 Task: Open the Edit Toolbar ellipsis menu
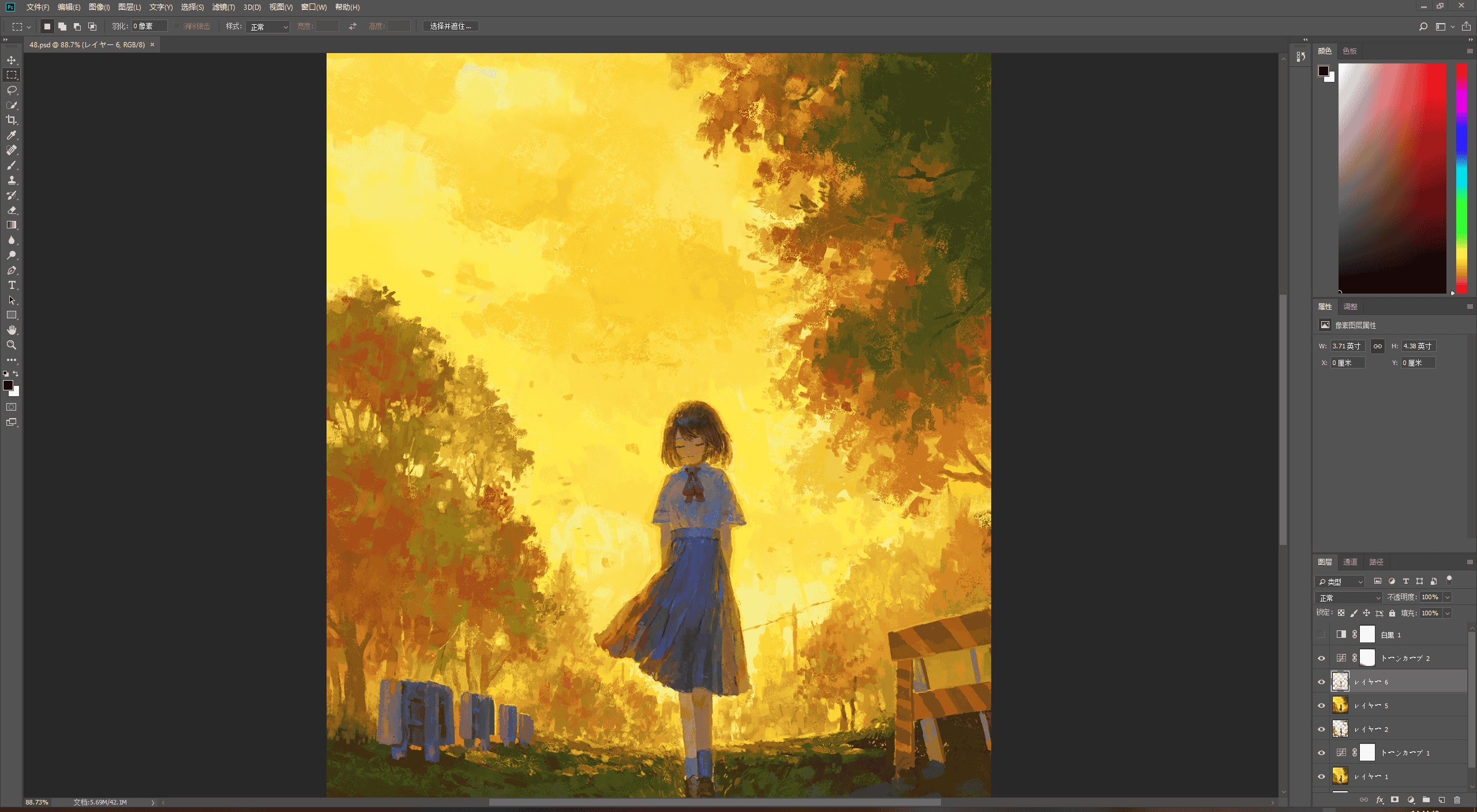12,360
